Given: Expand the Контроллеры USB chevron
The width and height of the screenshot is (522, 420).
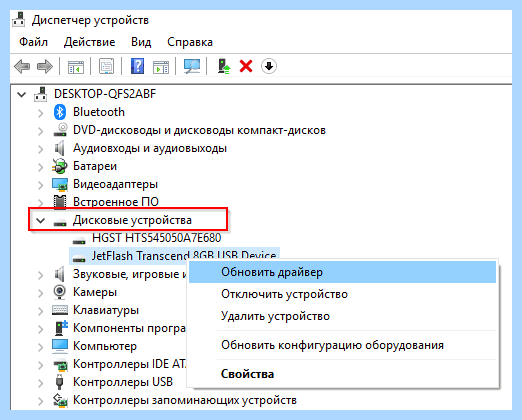Looking at the screenshot, I should click(x=40, y=383).
